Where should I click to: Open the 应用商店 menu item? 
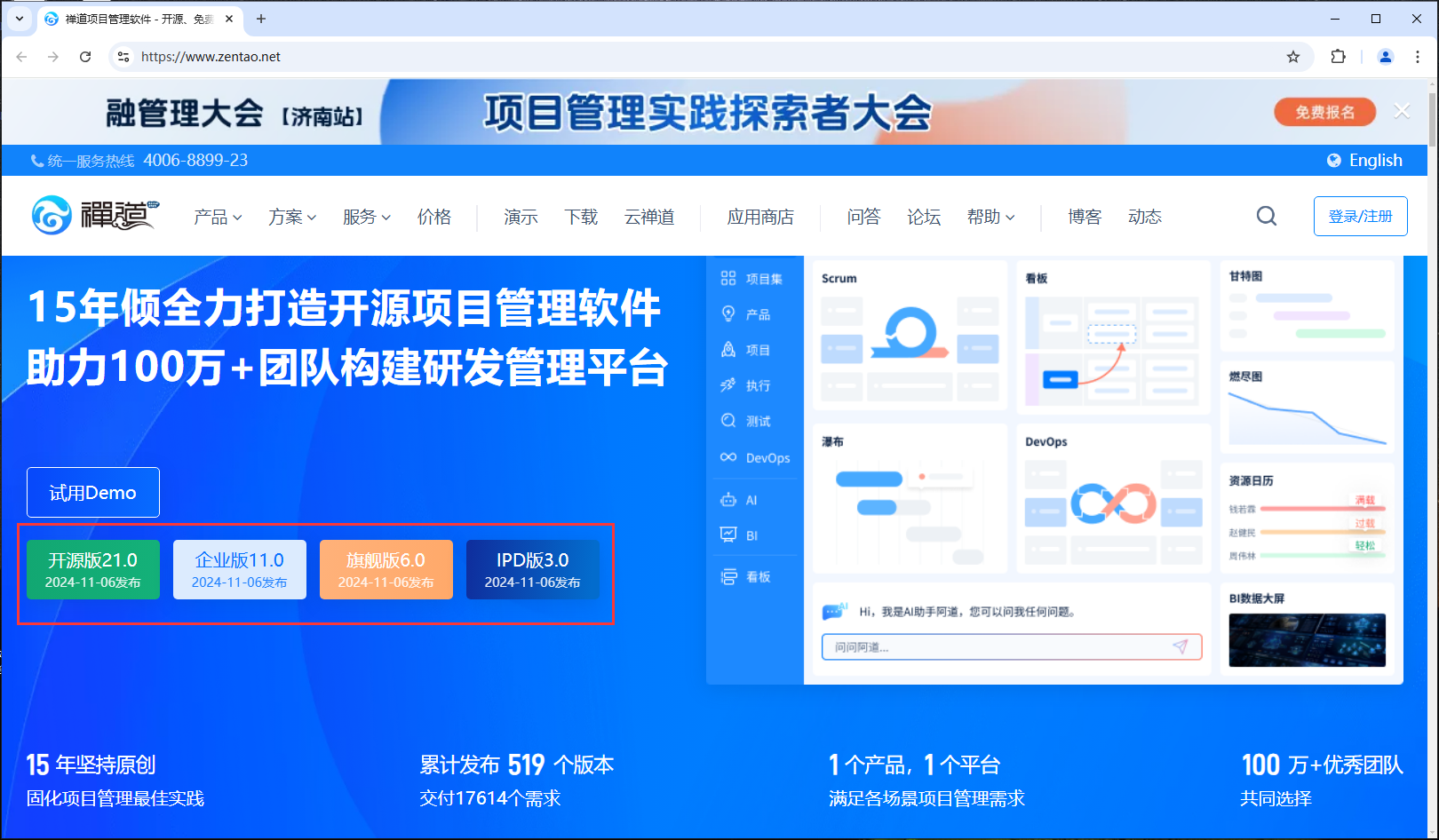coord(760,217)
